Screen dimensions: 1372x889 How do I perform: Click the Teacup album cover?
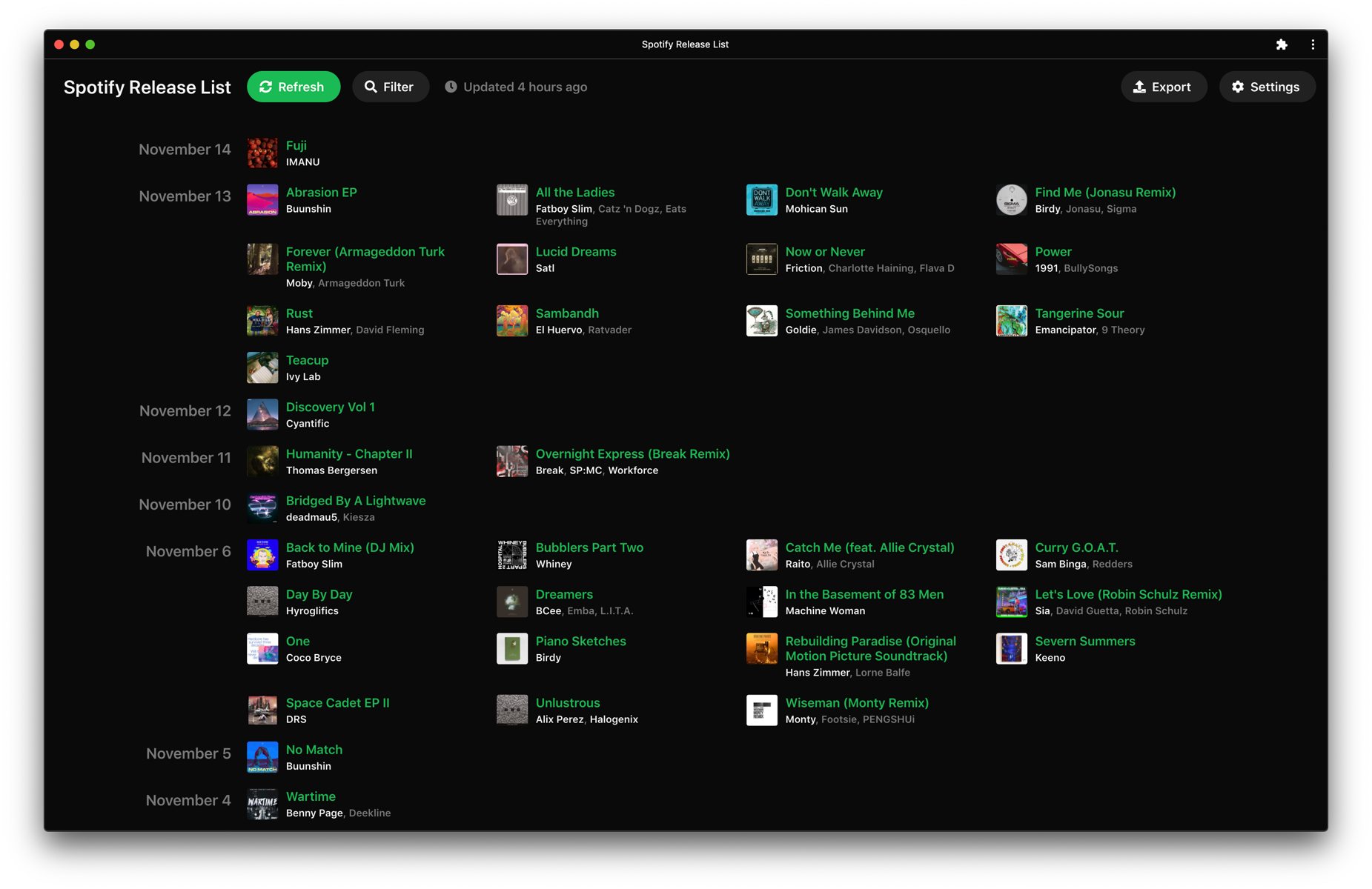point(262,367)
